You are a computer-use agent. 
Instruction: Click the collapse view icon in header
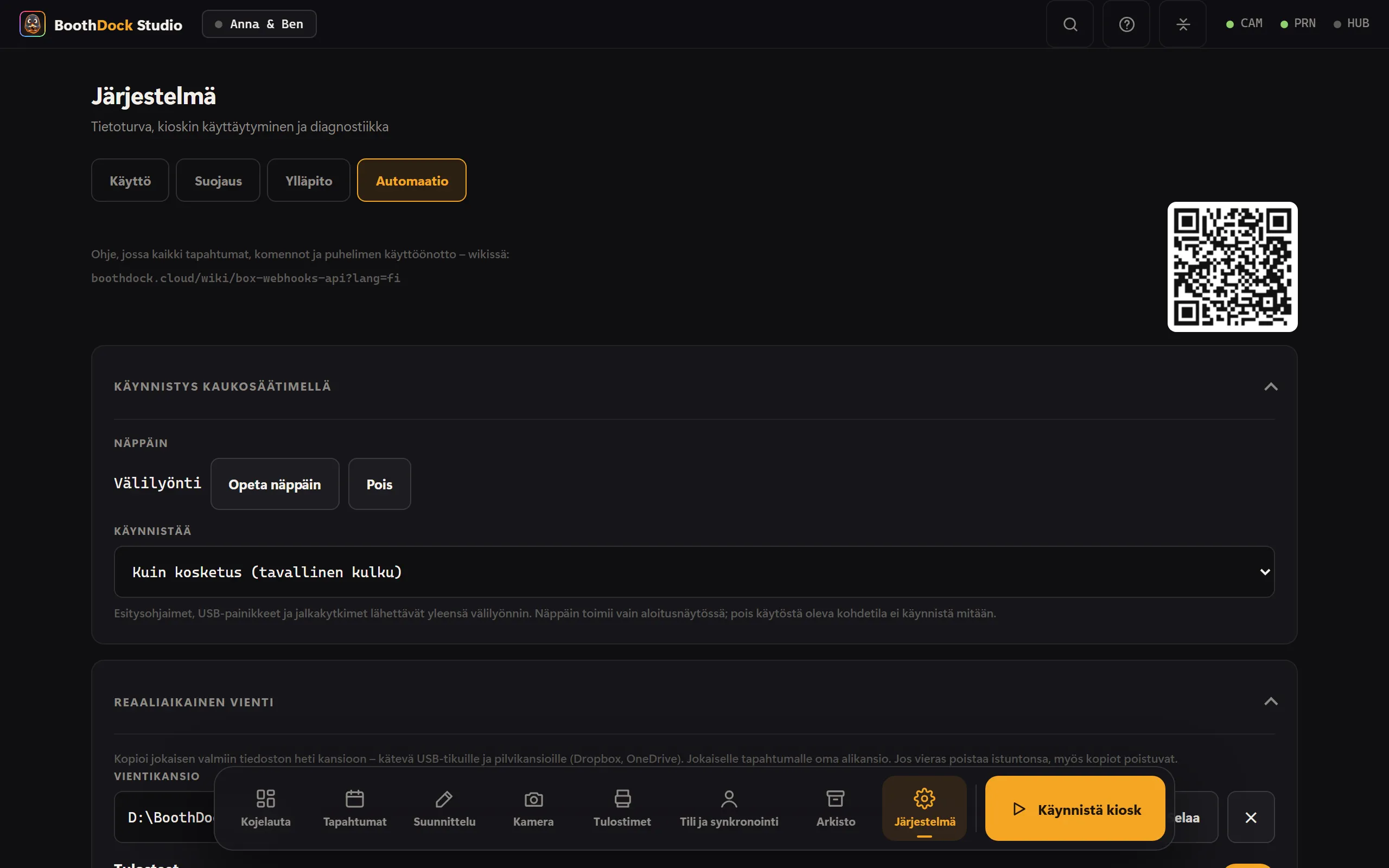(1182, 24)
